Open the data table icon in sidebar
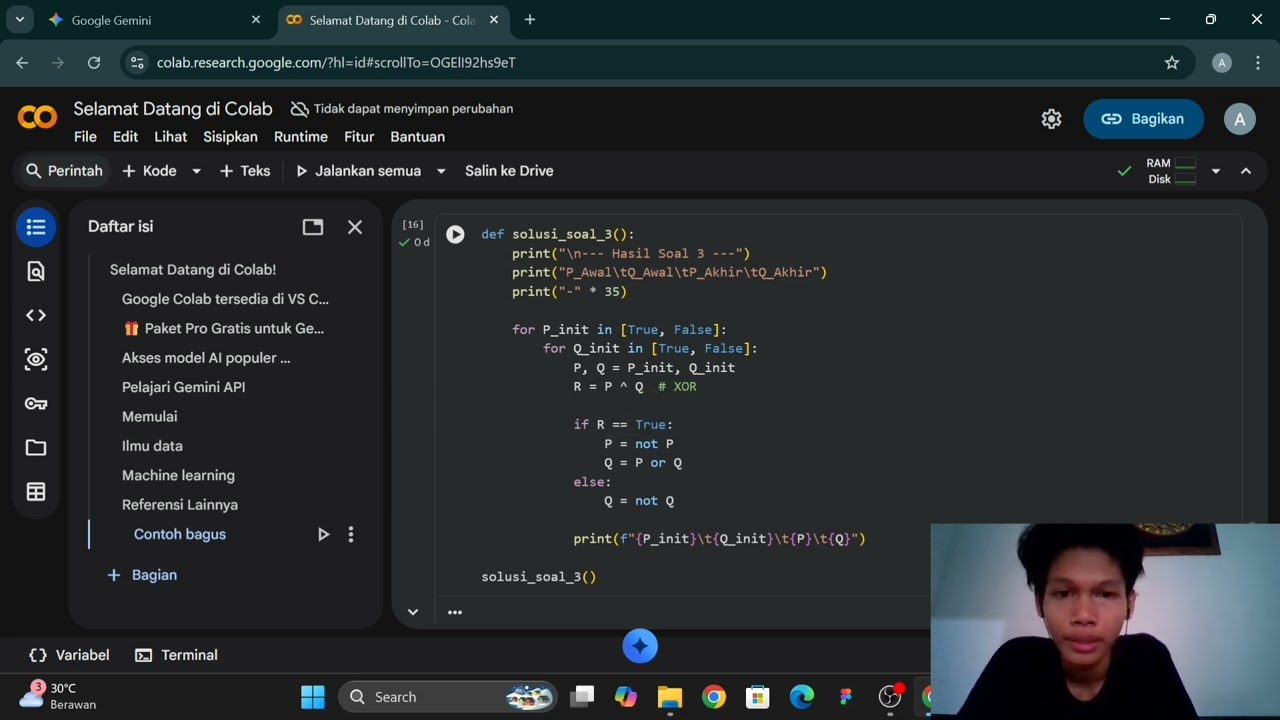The height and width of the screenshot is (720, 1280). pyautogui.click(x=36, y=491)
